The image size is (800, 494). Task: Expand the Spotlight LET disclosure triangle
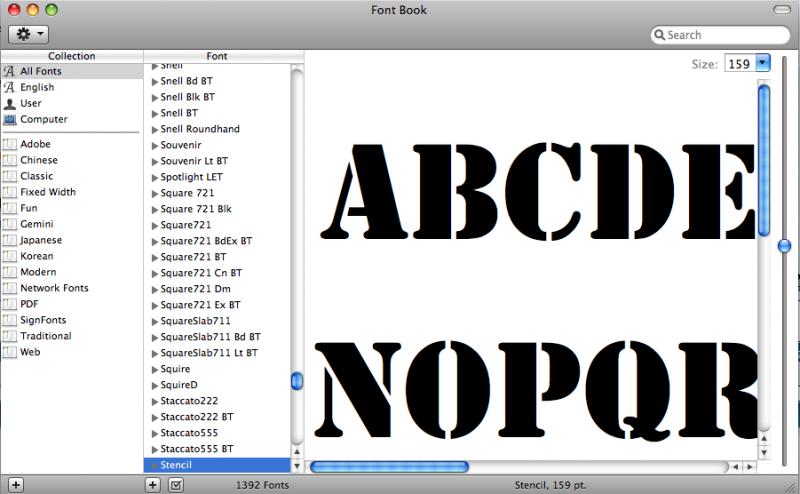(x=155, y=177)
